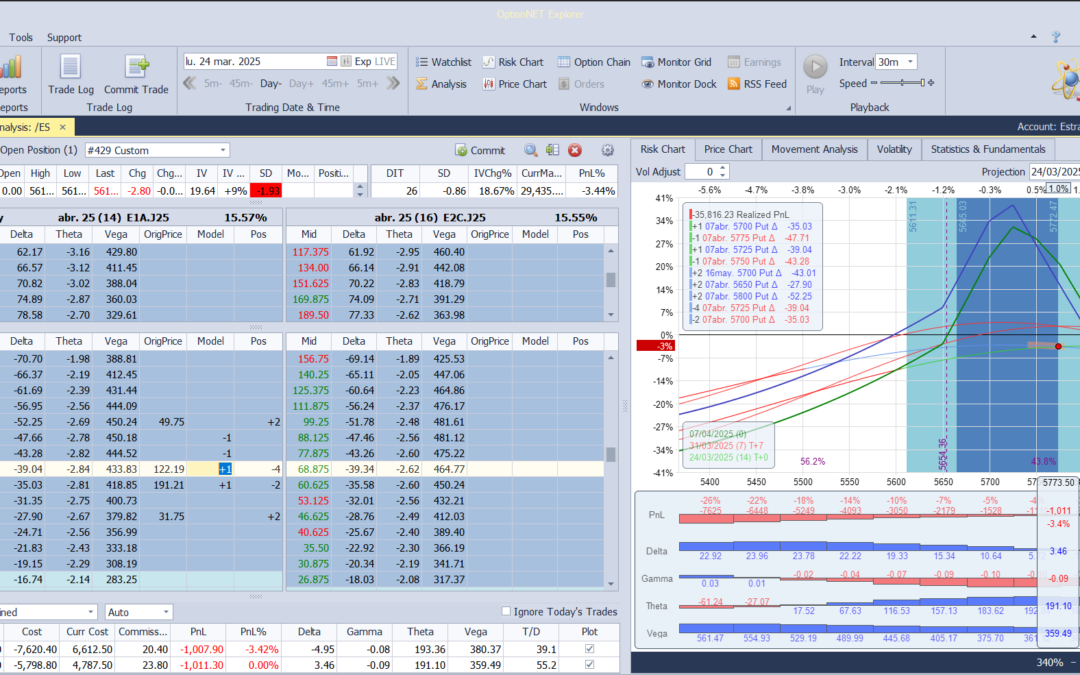Adjust the playback Speed slider
Viewport: 1080px width, 675px height.
point(902,83)
